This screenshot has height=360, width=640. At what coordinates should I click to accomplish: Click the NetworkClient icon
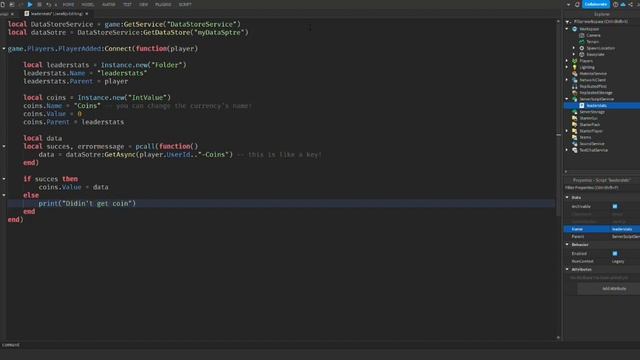pyautogui.click(x=575, y=80)
